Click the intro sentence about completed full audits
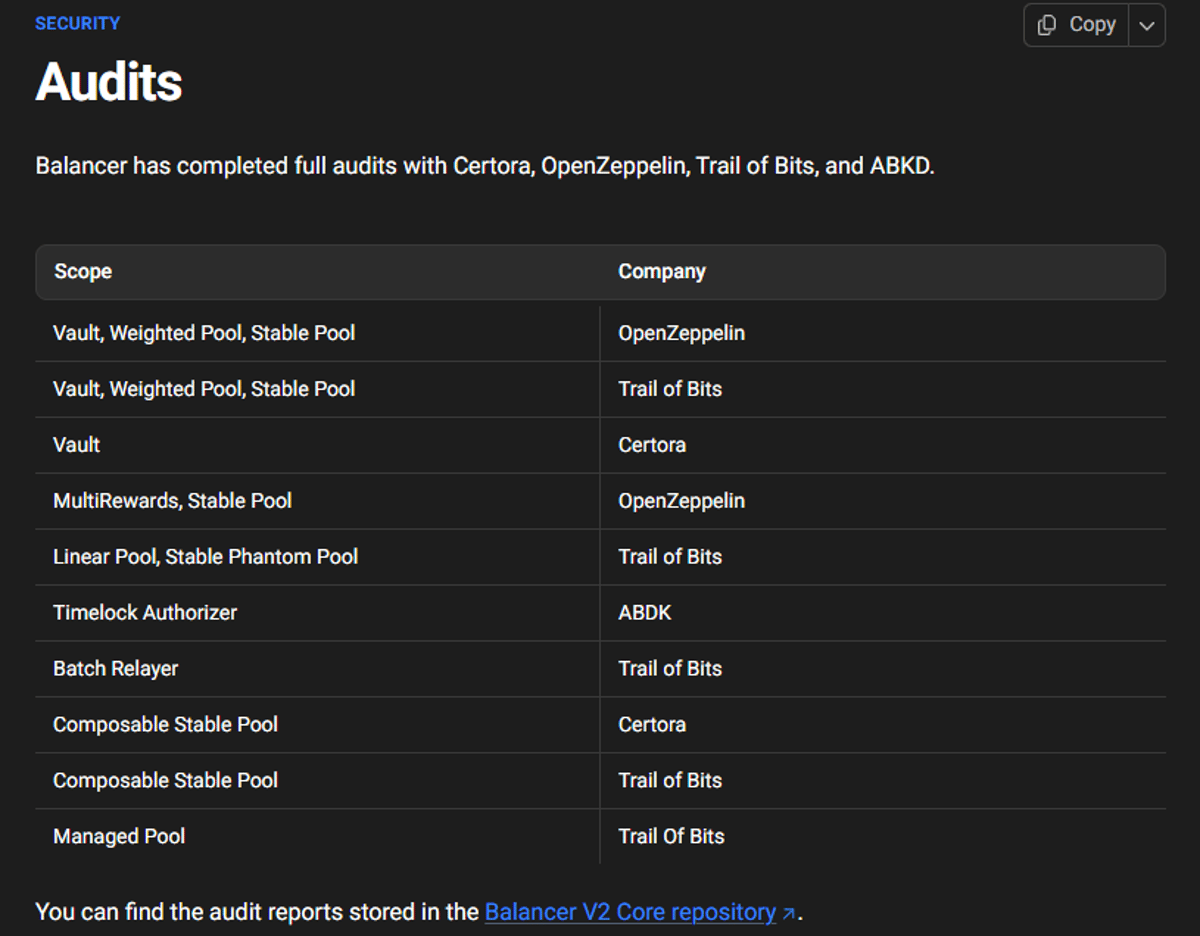This screenshot has width=1200, height=936. click(x=485, y=166)
